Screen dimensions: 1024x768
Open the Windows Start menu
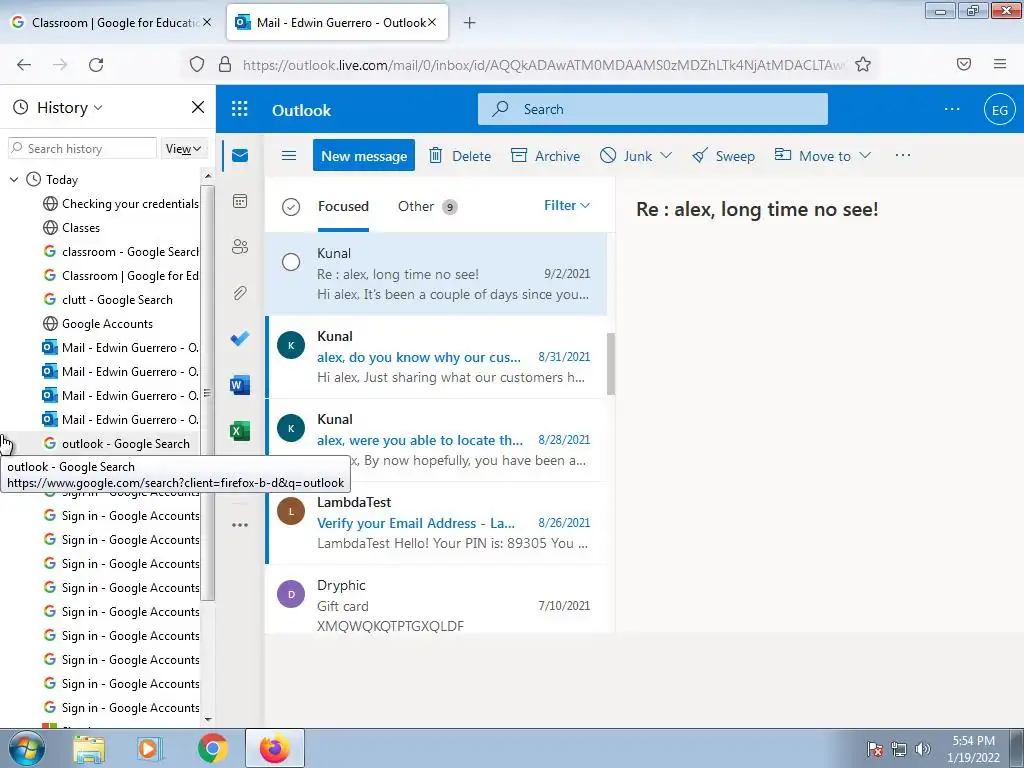[25, 748]
